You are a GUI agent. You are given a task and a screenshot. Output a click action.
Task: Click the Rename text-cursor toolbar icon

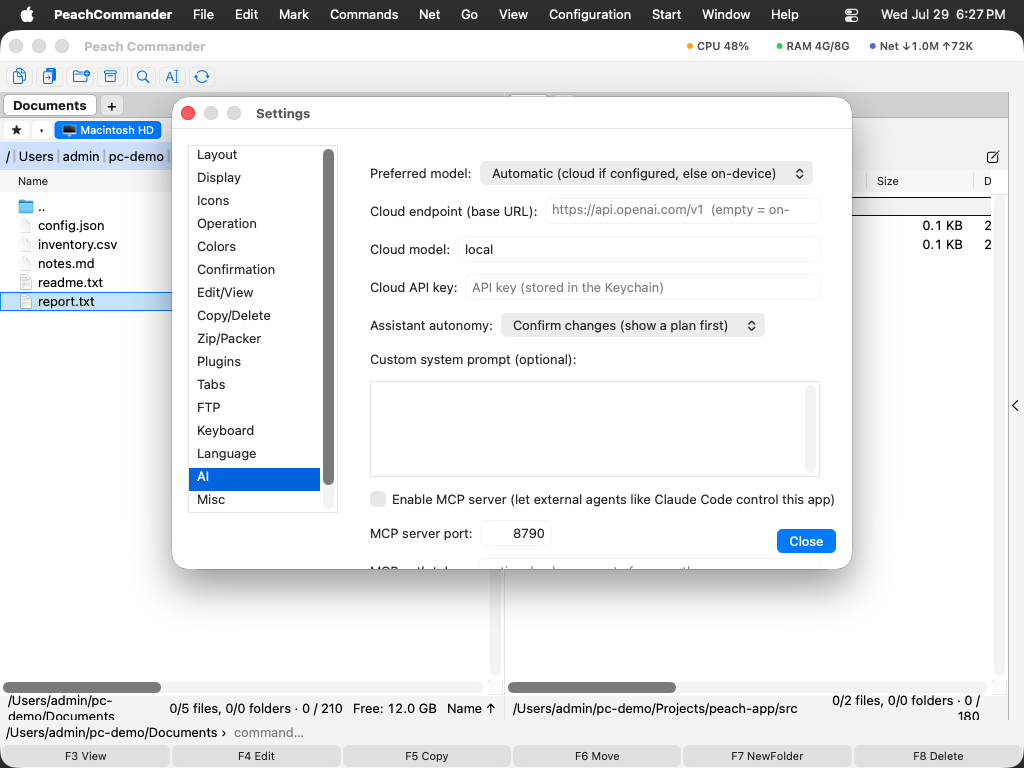coord(172,76)
